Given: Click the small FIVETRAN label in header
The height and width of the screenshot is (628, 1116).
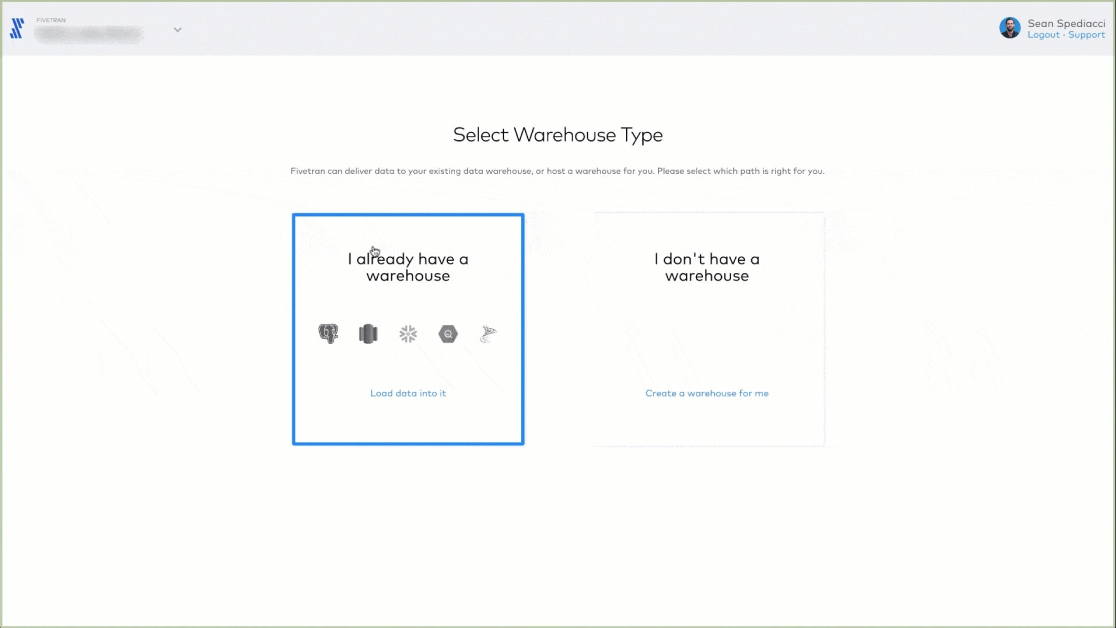Looking at the screenshot, I should pos(51,20).
